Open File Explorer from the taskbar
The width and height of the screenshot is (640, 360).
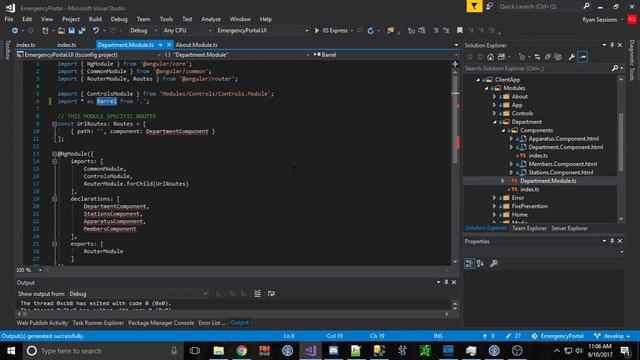(x=219, y=351)
